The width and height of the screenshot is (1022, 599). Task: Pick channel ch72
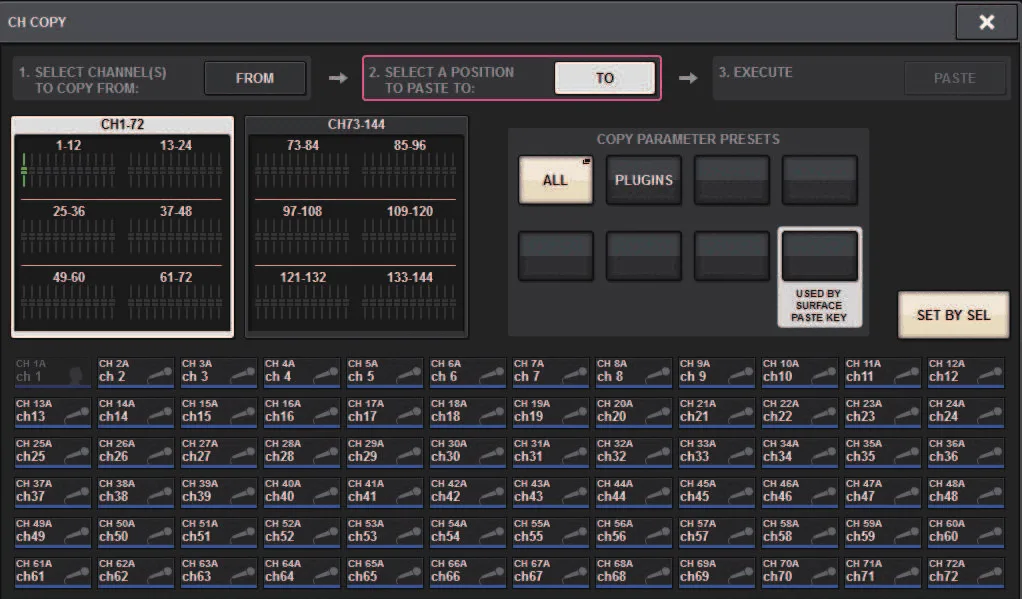point(966,572)
